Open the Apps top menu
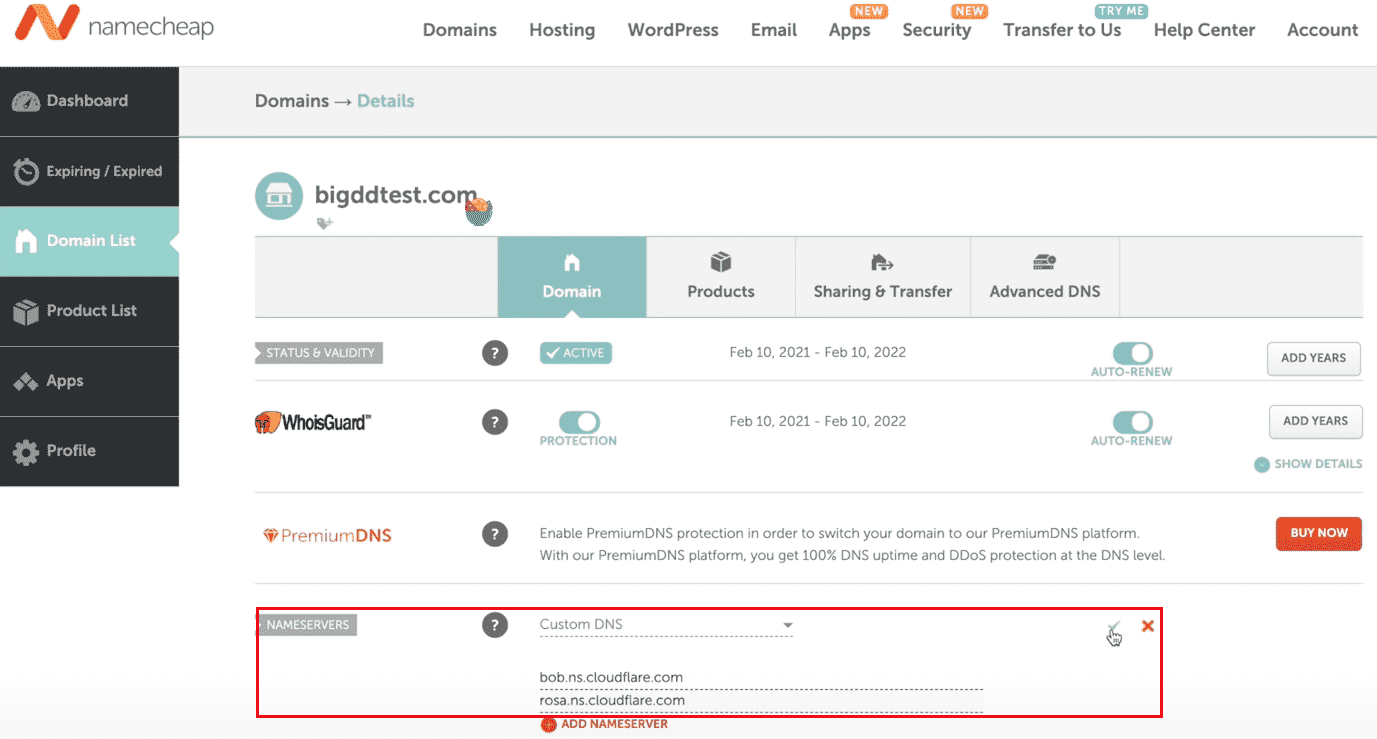Image resolution: width=1377 pixels, height=739 pixels. point(850,30)
